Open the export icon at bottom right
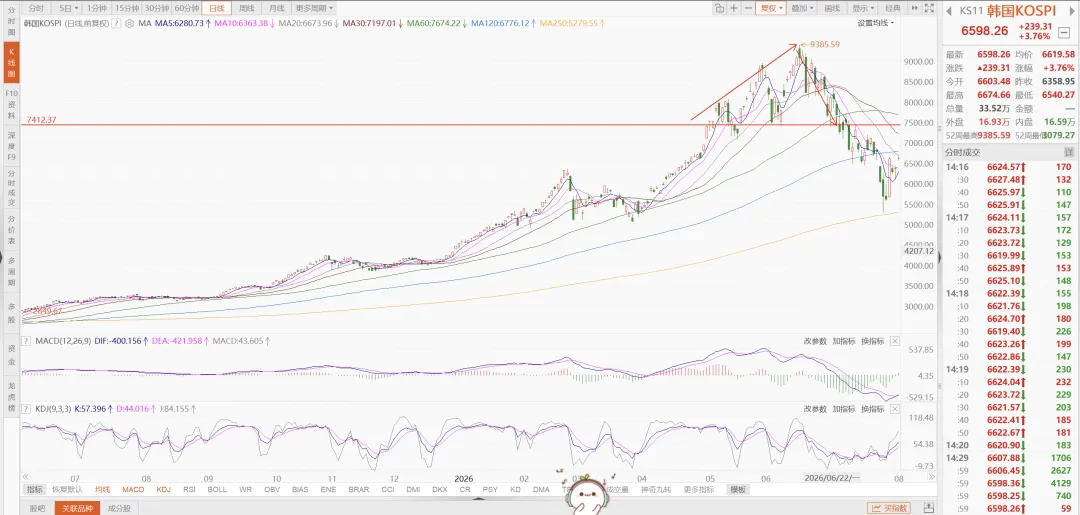The image size is (1080, 515). pyautogui.click(x=928, y=508)
